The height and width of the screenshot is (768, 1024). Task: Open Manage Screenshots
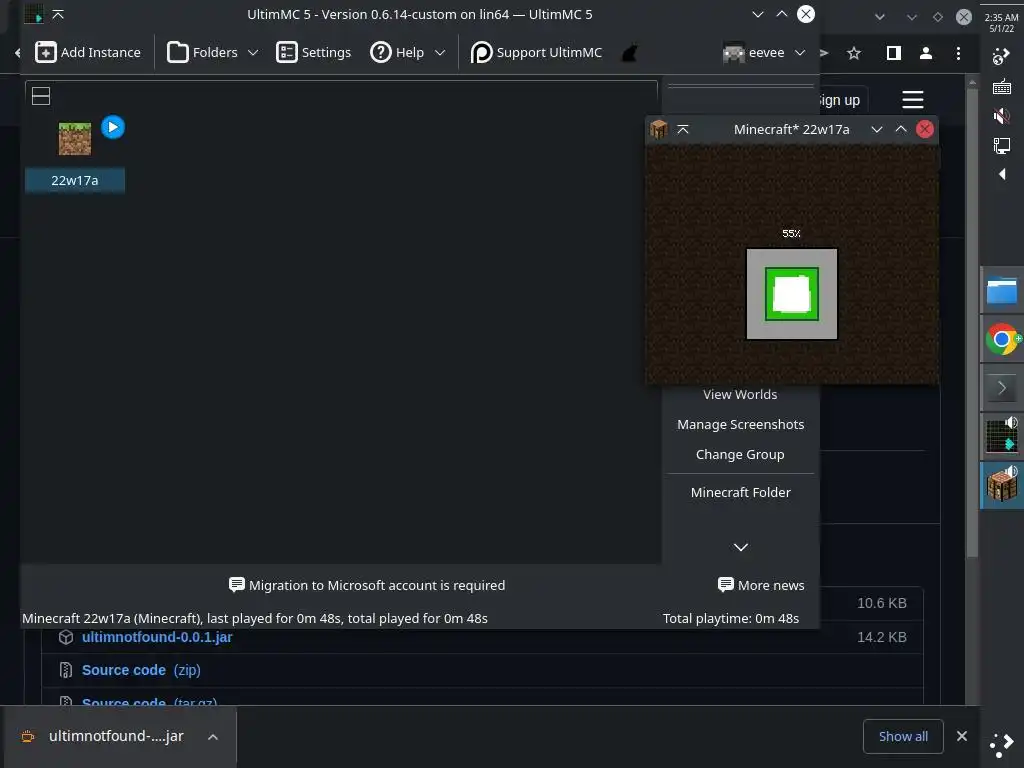pos(740,424)
